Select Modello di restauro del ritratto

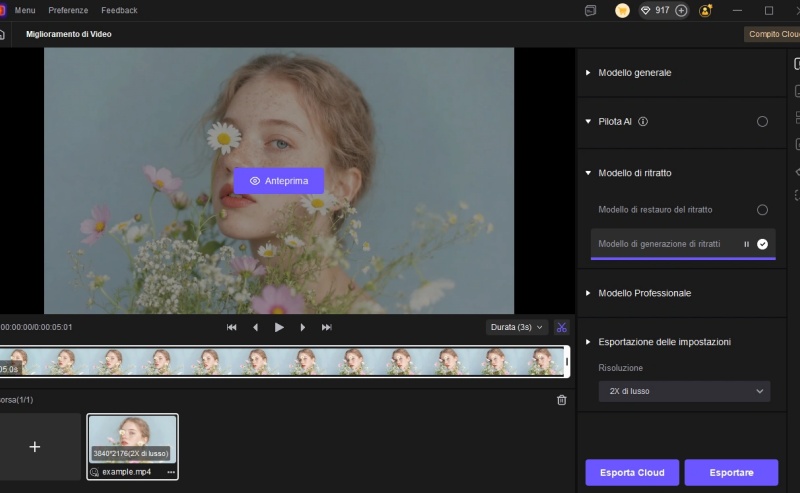pos(762,210)
